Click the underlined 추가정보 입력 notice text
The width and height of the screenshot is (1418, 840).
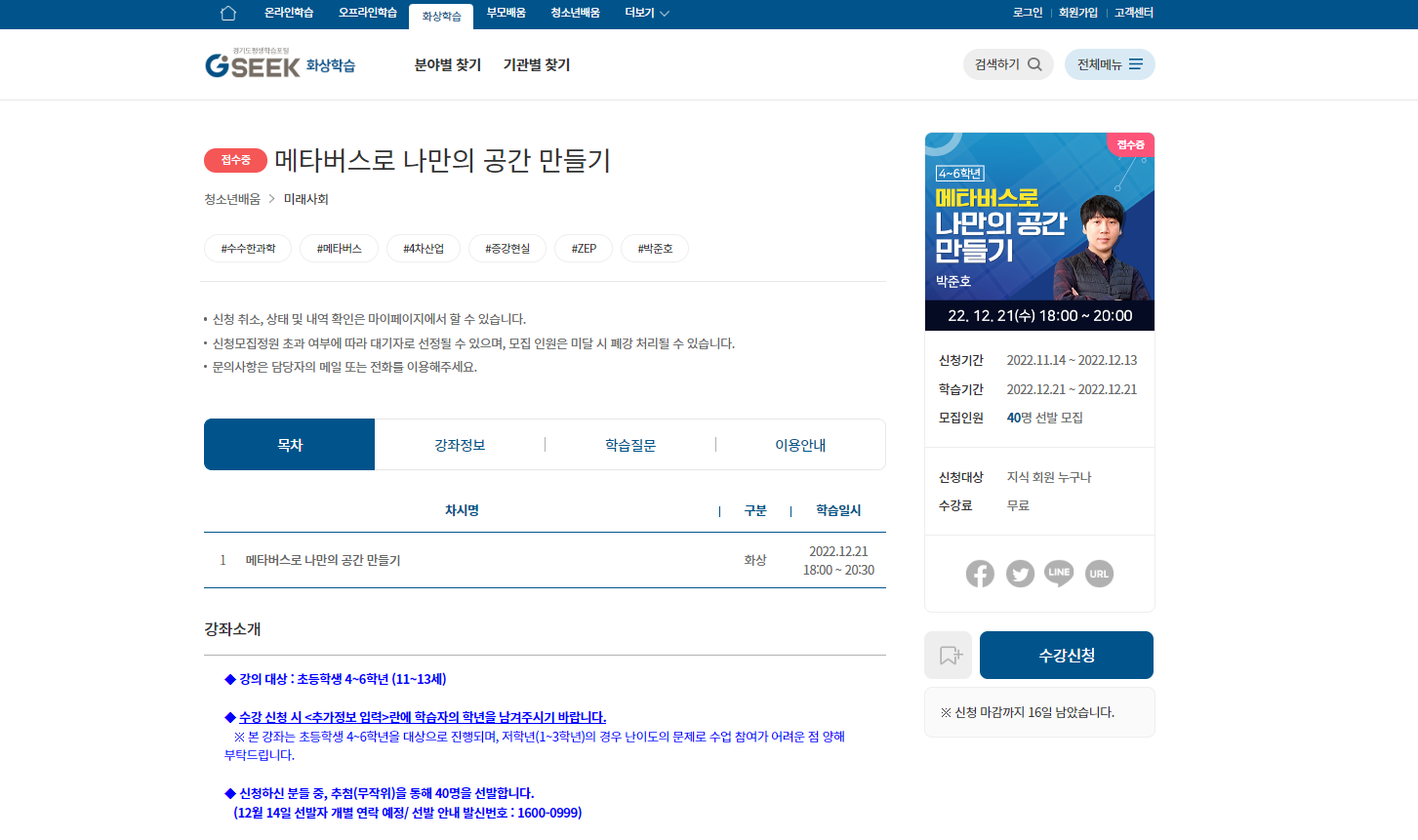[x=423, y=717]
